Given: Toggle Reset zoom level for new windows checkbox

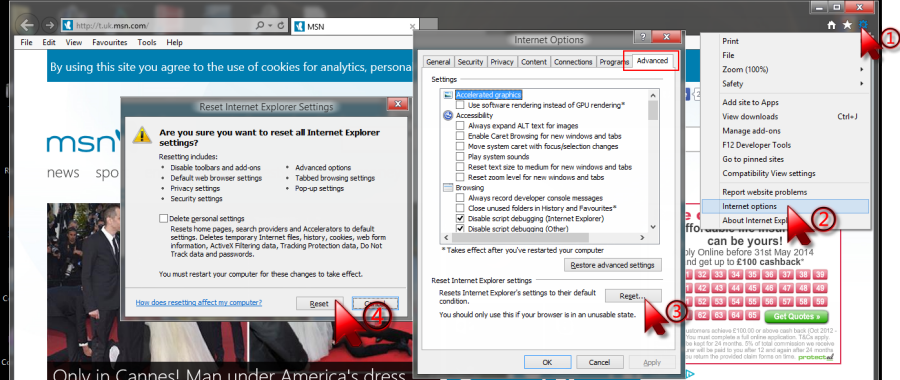Looking at the screenshot, I should click(x=460, y=177).
